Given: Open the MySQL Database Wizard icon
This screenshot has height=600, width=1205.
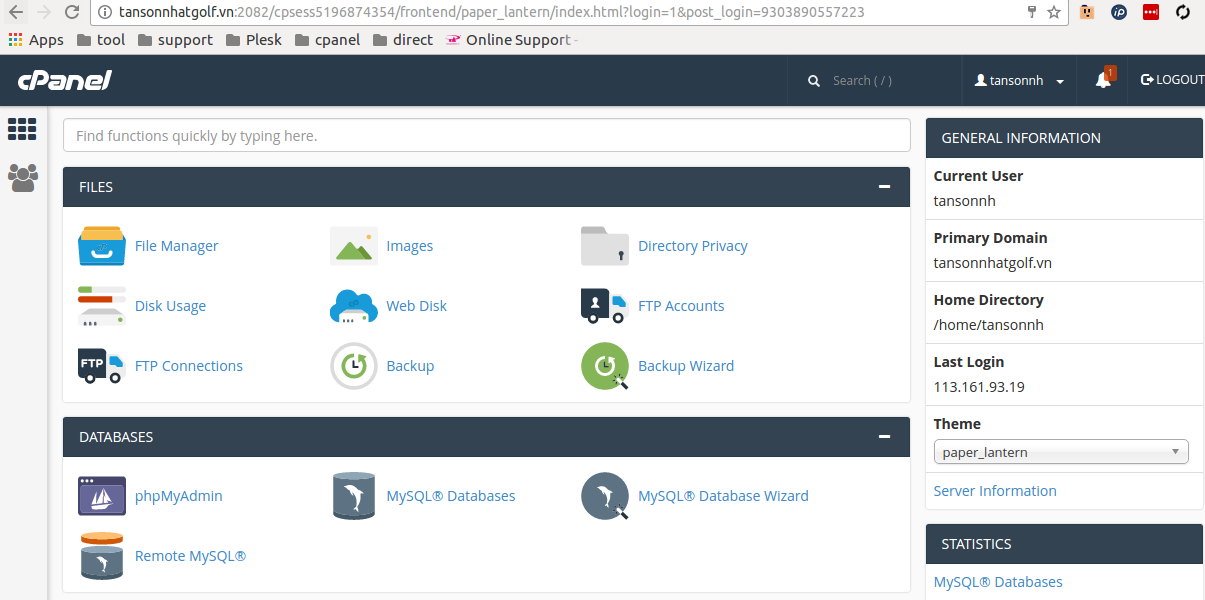Looking at the screenshot, I should click(x=605, y=496).
